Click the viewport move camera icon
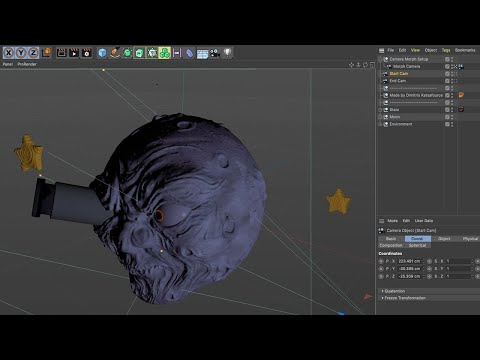The image size is (480, 360). [351, 65]
